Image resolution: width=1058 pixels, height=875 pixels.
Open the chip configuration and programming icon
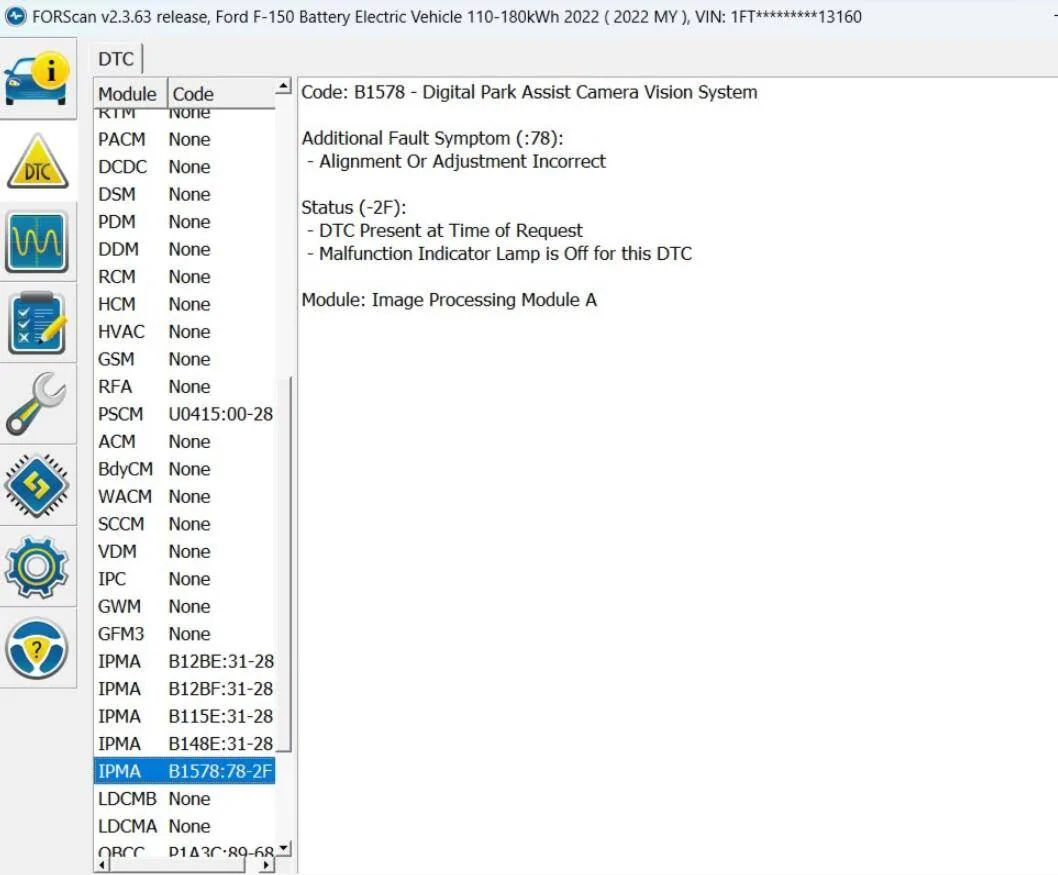[37, 486]
